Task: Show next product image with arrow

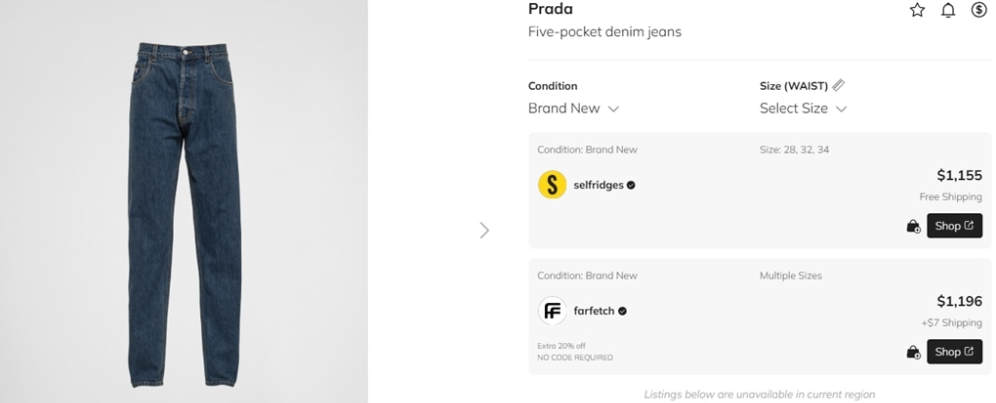Action: [x=485, y=230]
